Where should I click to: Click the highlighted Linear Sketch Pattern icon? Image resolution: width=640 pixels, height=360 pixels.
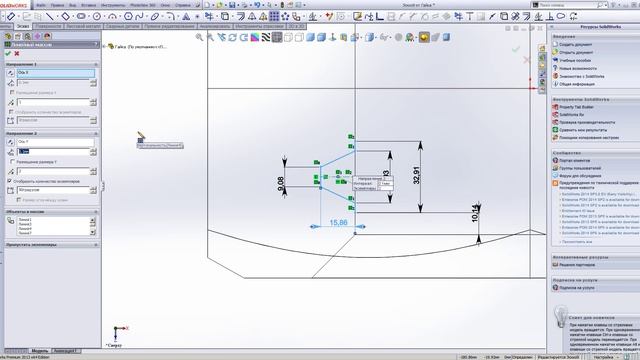coord(274,16)
